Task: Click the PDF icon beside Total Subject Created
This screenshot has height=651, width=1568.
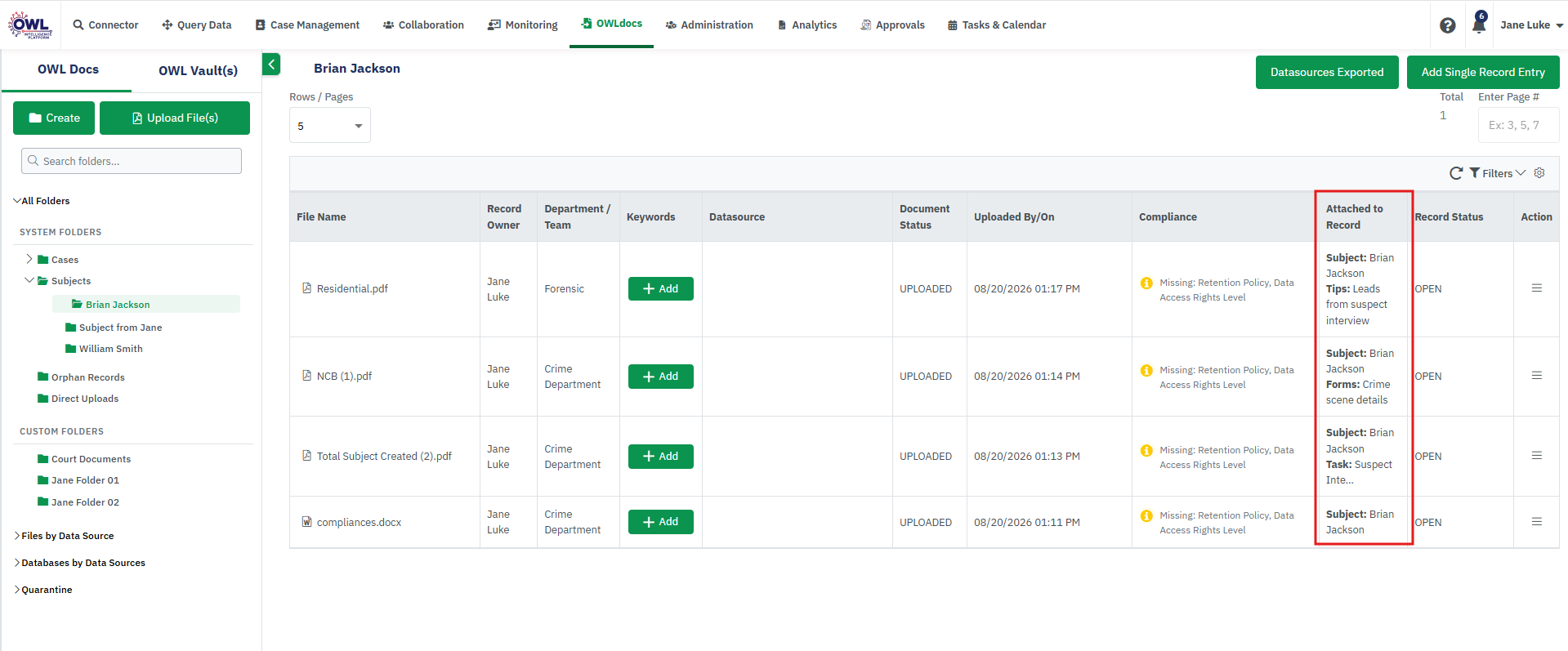Action: (x=307, y=456)
